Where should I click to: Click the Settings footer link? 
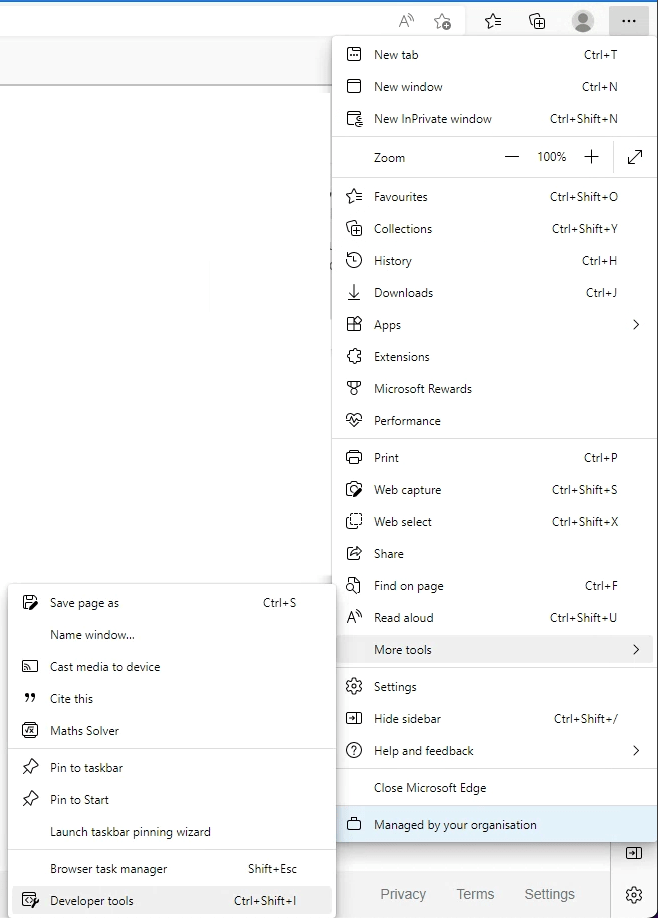(549, 894)
